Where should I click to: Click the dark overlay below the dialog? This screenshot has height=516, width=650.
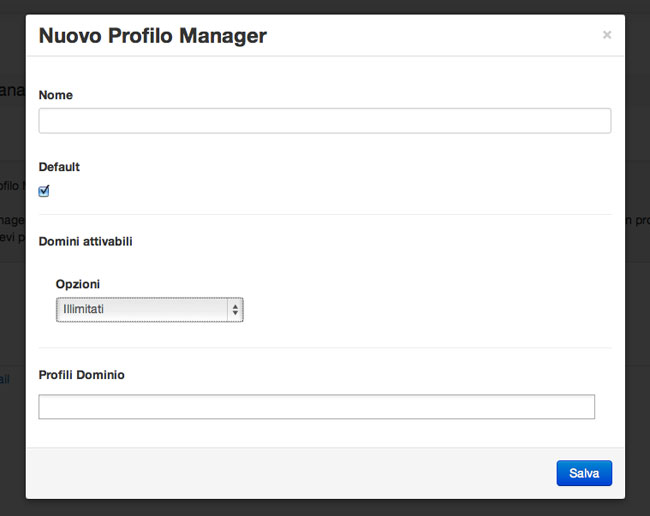pyautogui.click(x=324, y=508)
